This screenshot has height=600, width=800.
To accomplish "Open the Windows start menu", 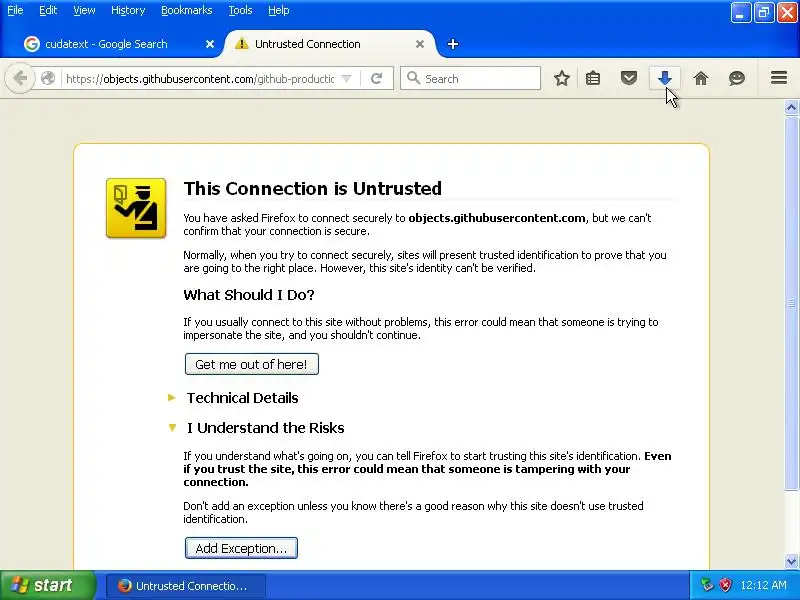I will pyautogui.click(x=48, y=585).
